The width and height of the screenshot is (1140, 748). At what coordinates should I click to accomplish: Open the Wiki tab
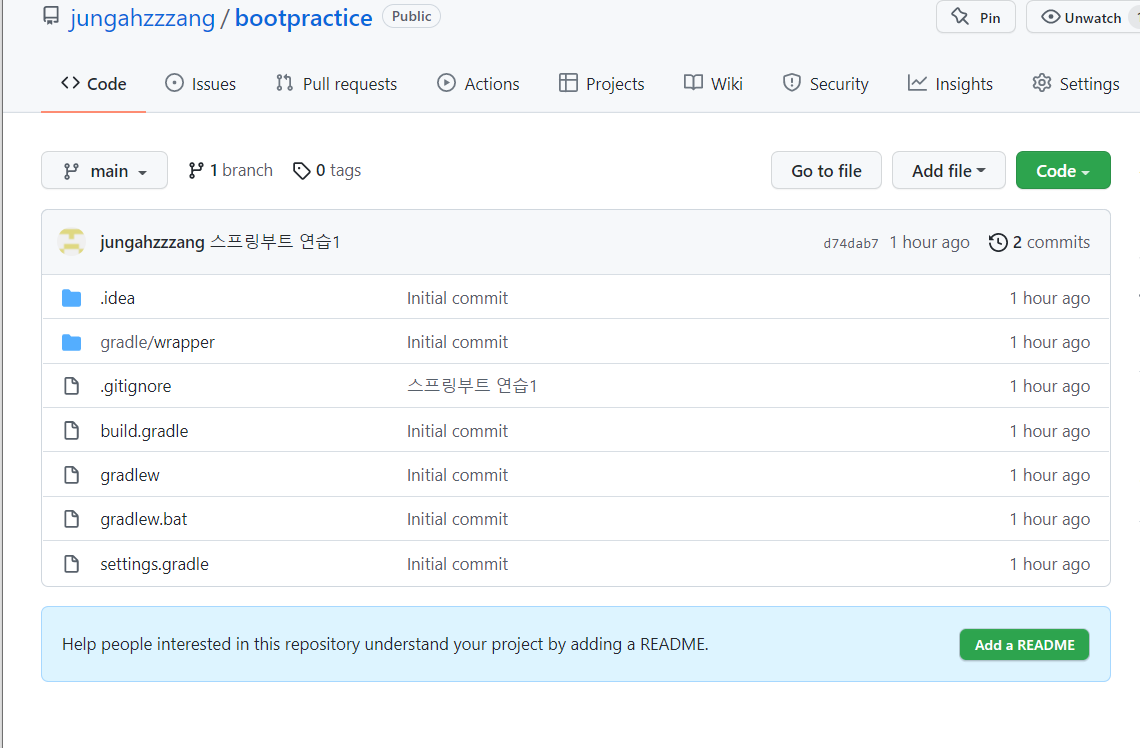713,84
